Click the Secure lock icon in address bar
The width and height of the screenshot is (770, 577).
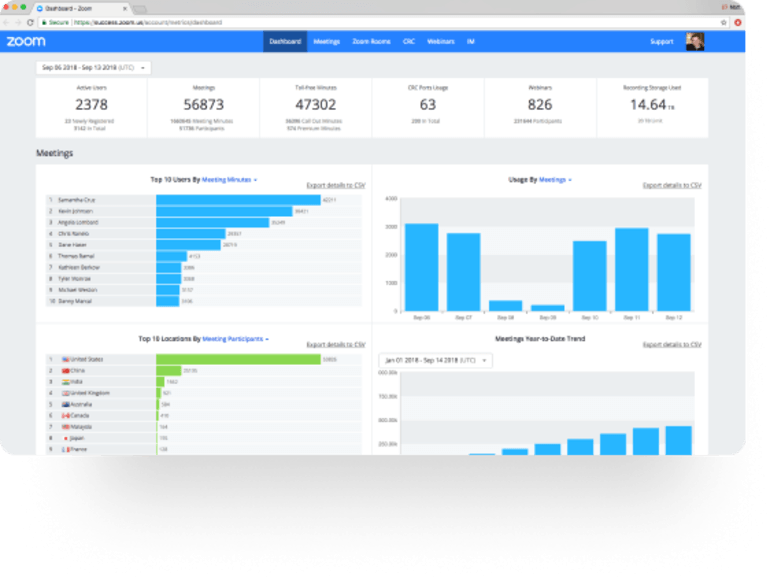44,23
